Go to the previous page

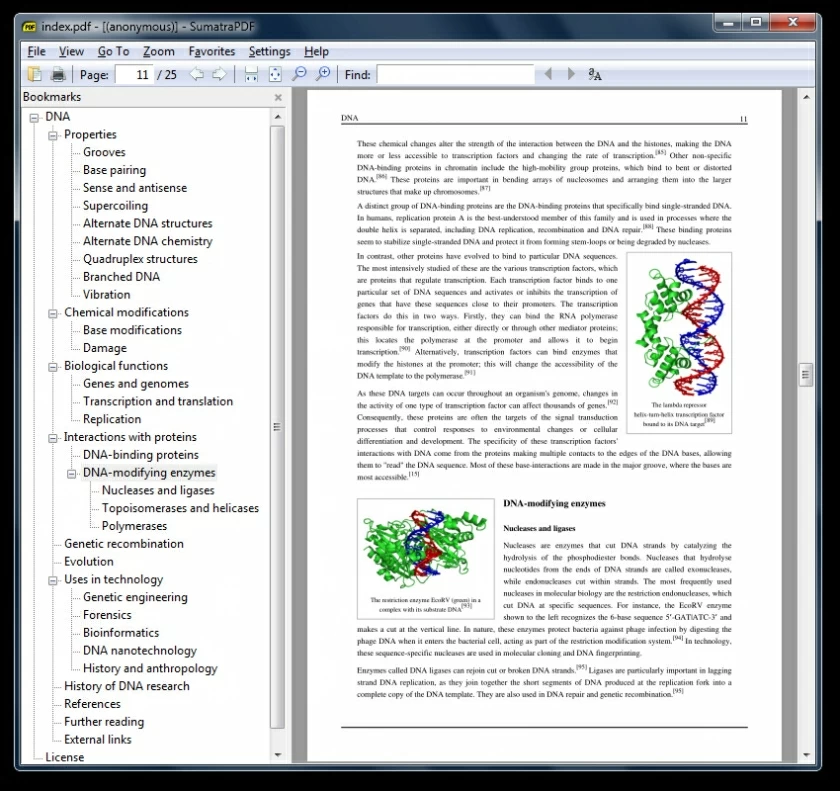tap(196, 74)
